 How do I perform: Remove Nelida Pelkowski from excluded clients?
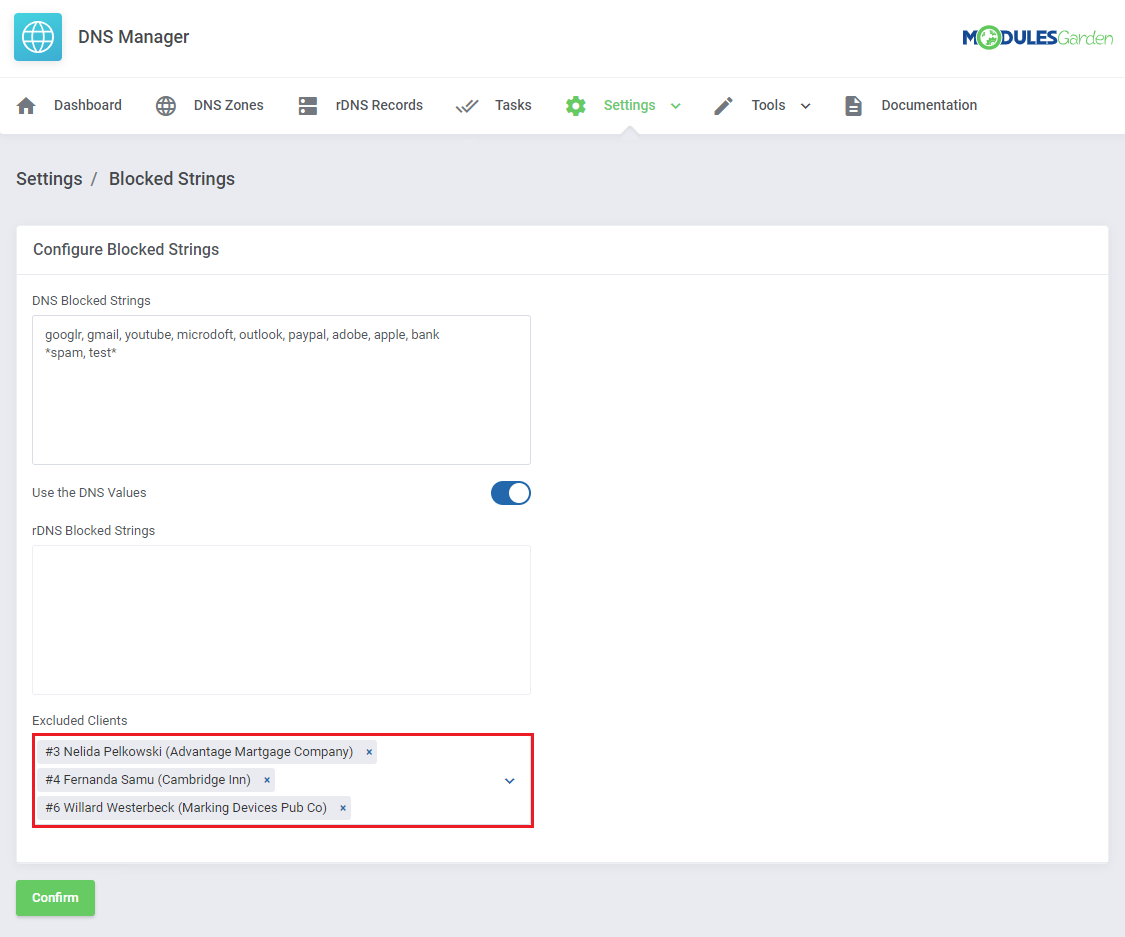coord(369,752)
